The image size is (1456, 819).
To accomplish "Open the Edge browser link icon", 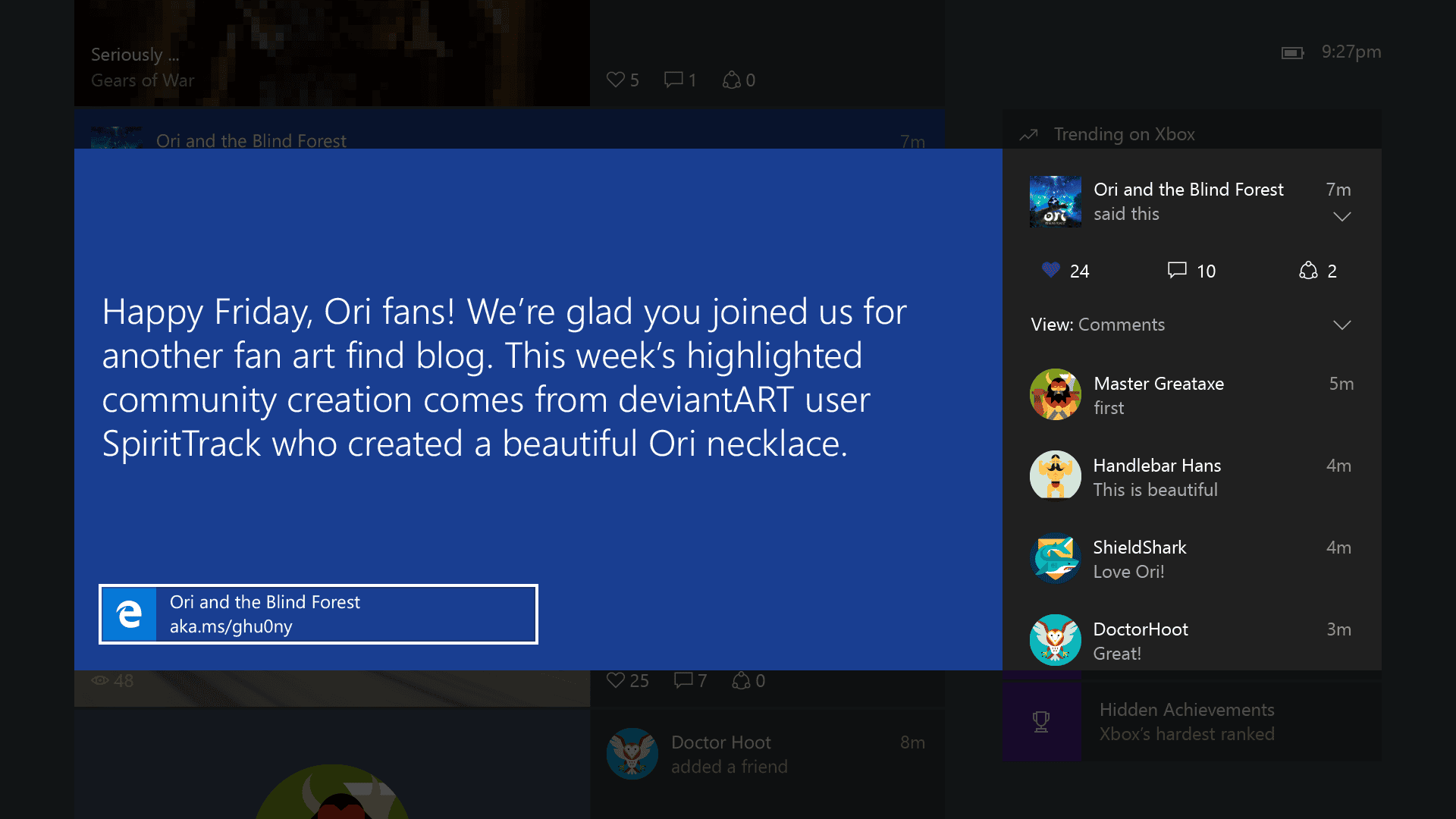I will (129, 614).
